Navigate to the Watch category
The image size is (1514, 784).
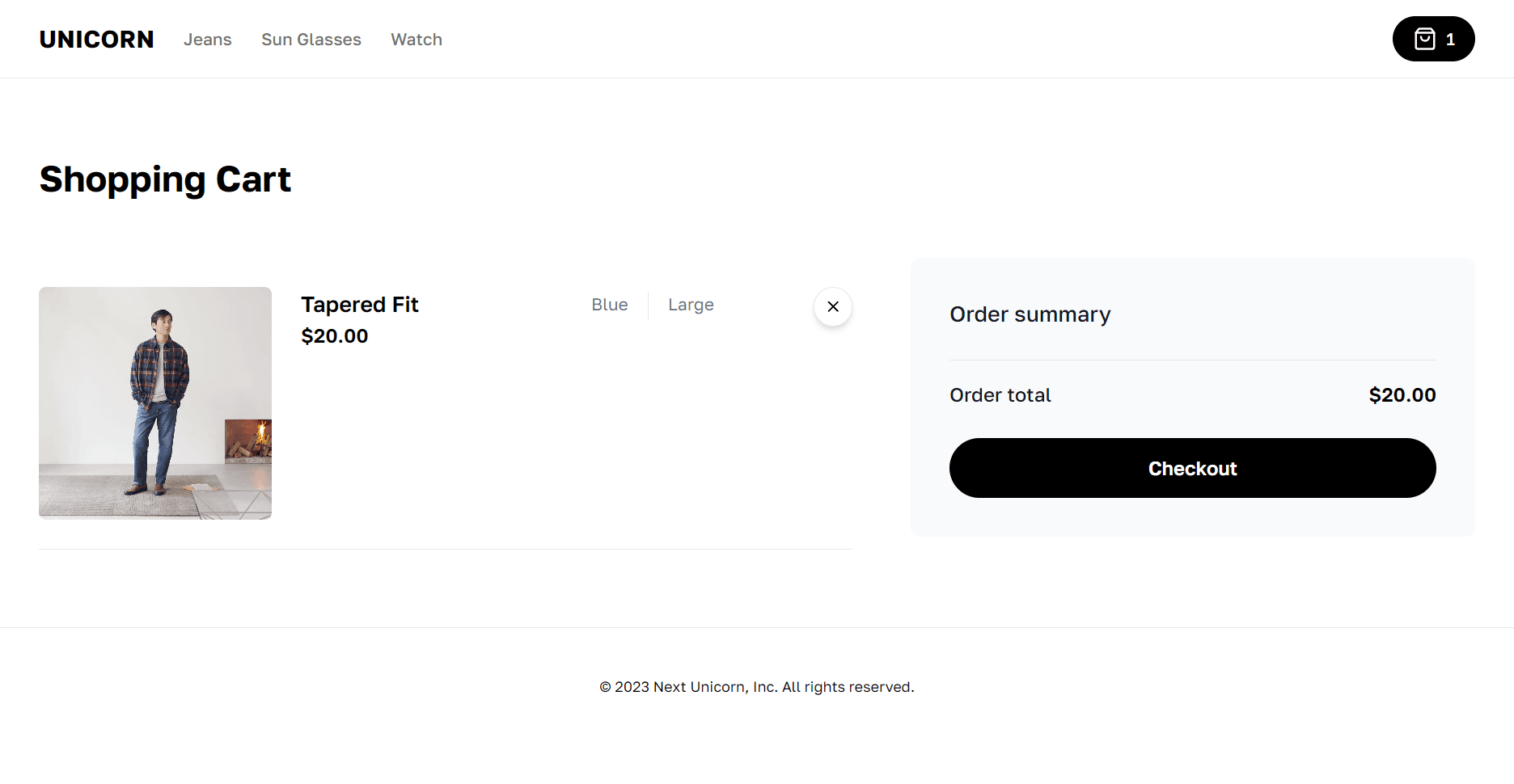pyautogui.click(x=417, y=40)
